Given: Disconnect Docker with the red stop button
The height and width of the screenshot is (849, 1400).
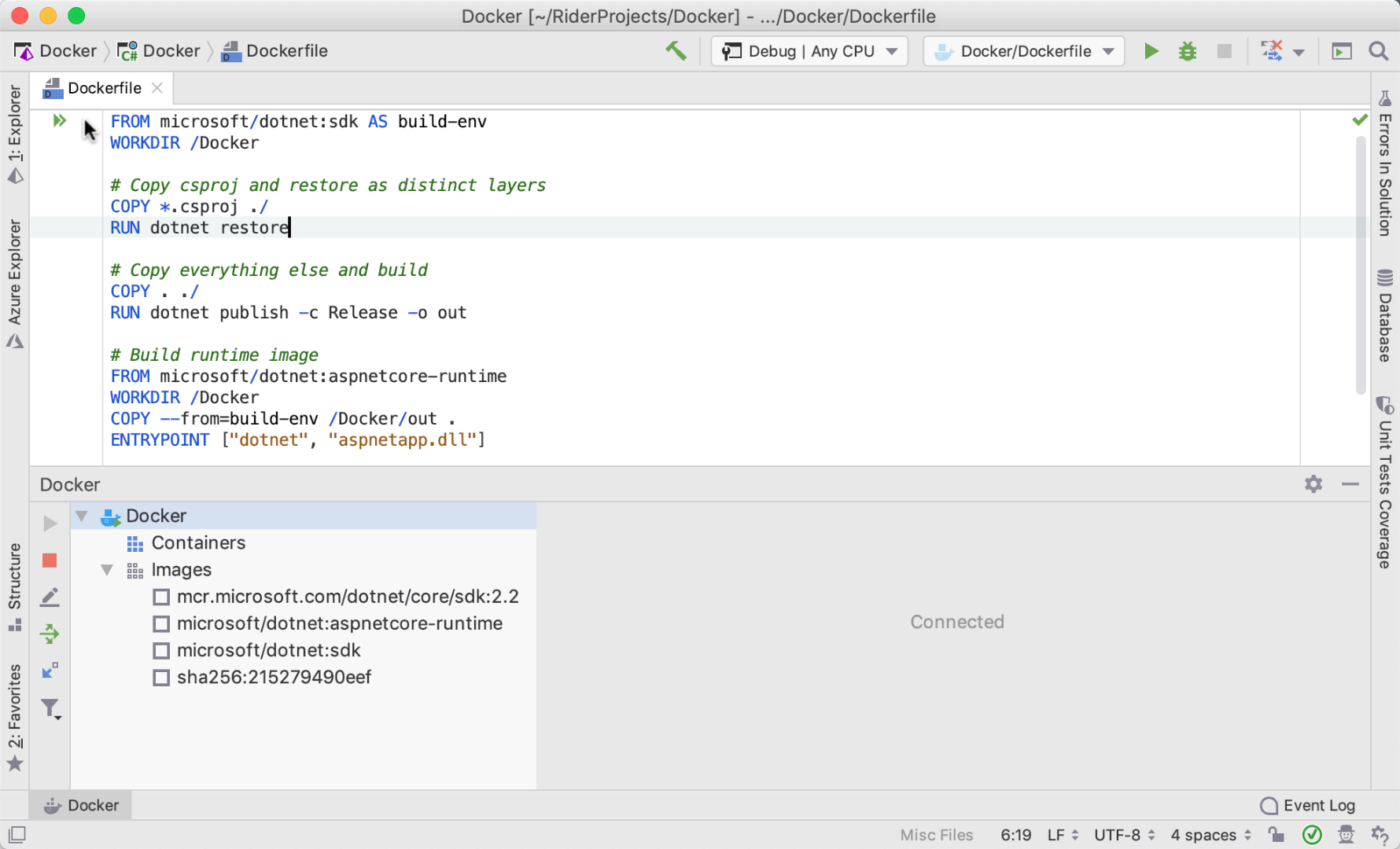Looking at the screenshot, I should coord(50,560).
